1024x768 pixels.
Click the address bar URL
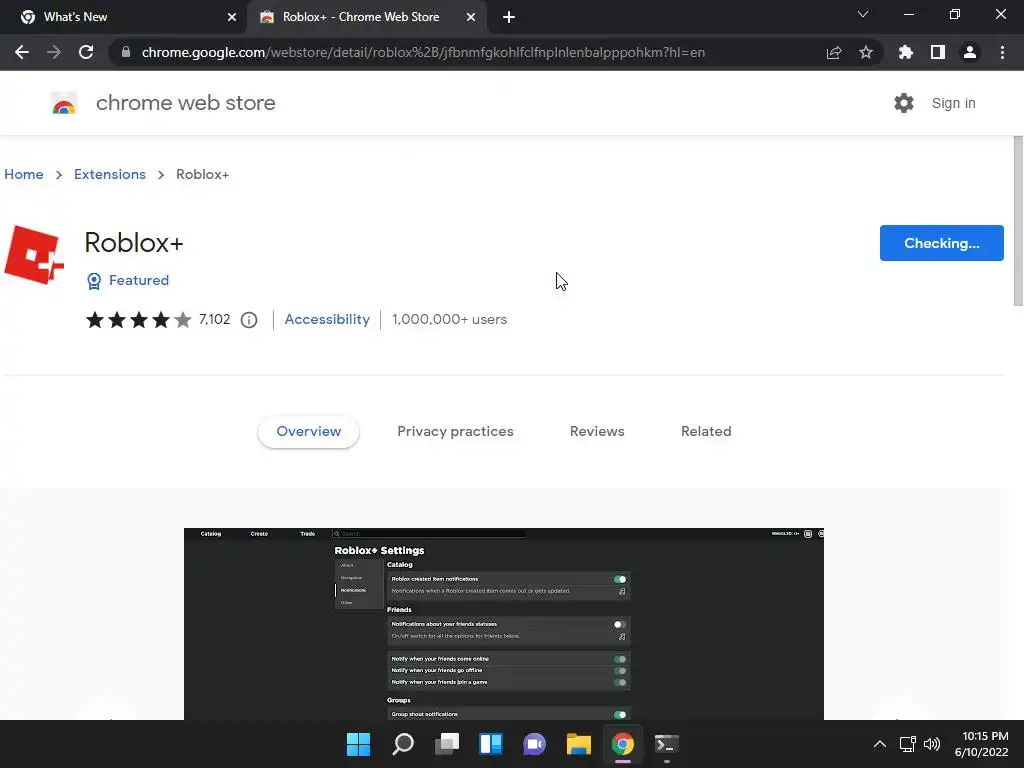[x=423, y=52]
